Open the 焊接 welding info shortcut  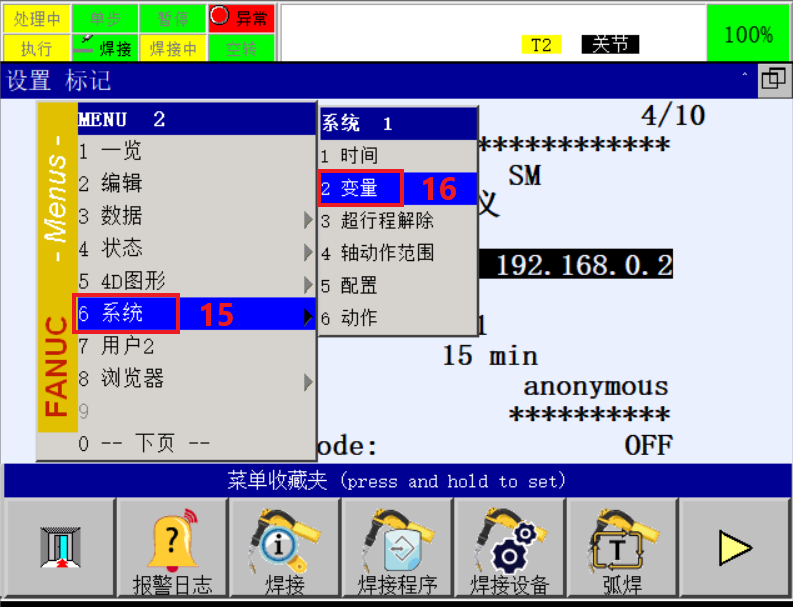pos(285,547)
